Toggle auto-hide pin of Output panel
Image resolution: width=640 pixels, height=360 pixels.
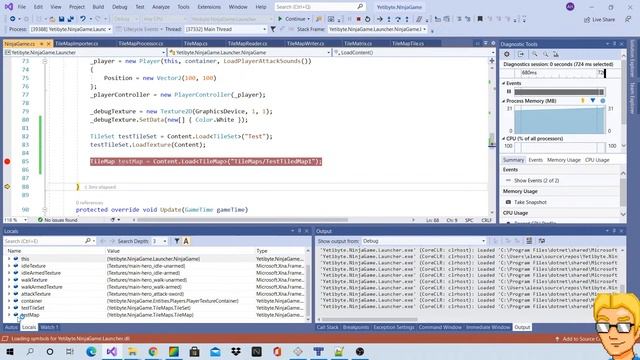tap(614, 231)
